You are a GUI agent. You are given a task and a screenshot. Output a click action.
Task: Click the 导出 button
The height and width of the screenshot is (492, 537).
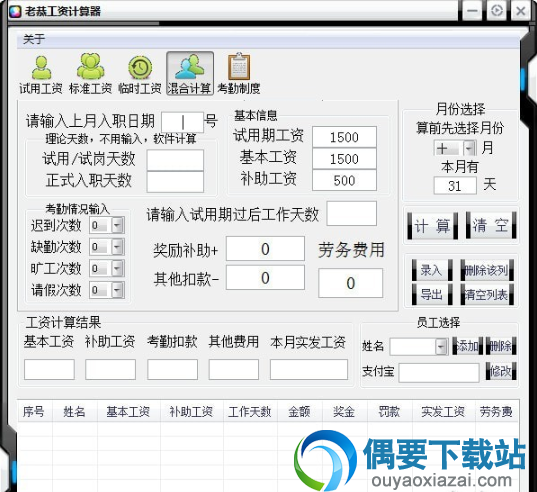click(432, 294)
